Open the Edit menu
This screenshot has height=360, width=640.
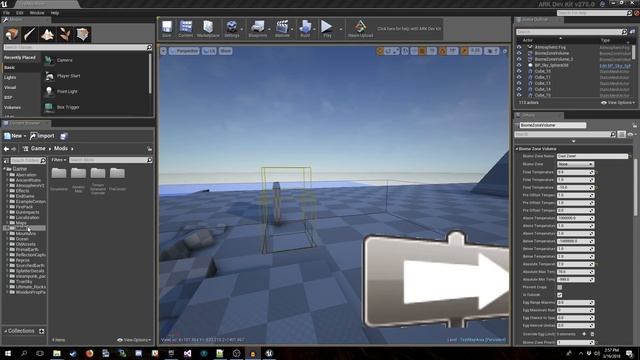pyautogui.click(x=20, y=13)
